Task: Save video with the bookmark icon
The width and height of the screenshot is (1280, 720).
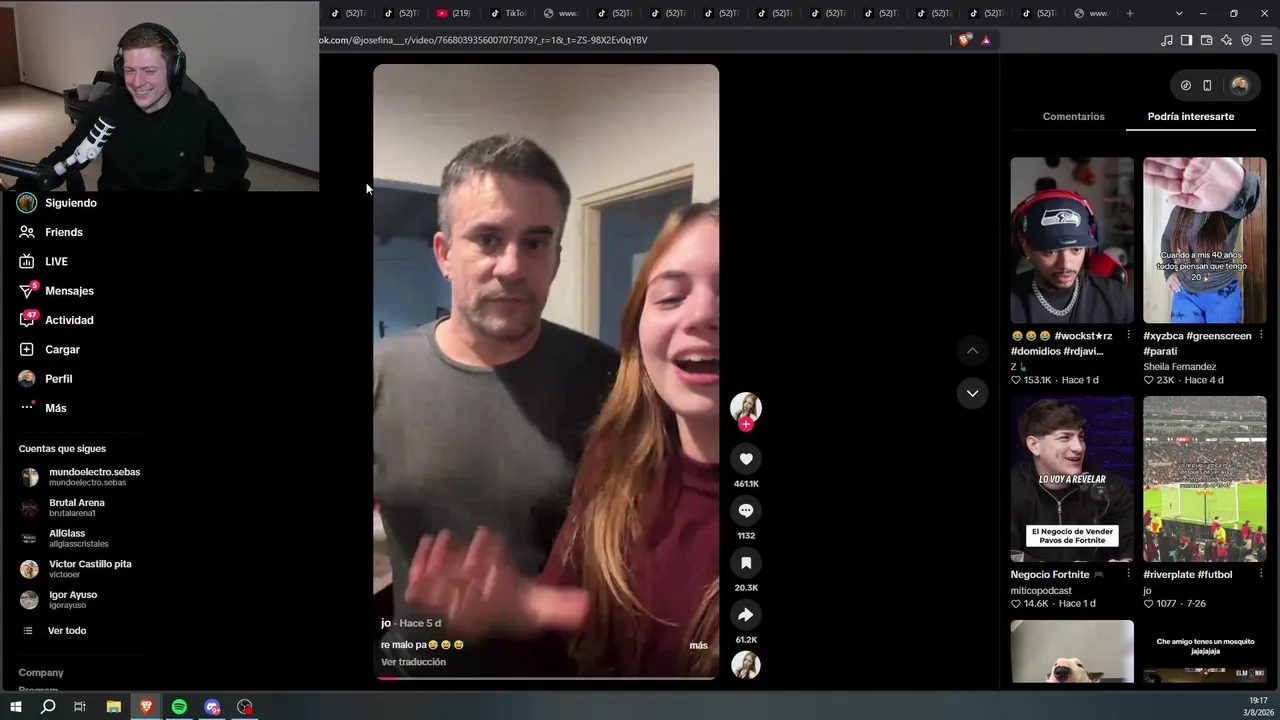Action: 746,563
